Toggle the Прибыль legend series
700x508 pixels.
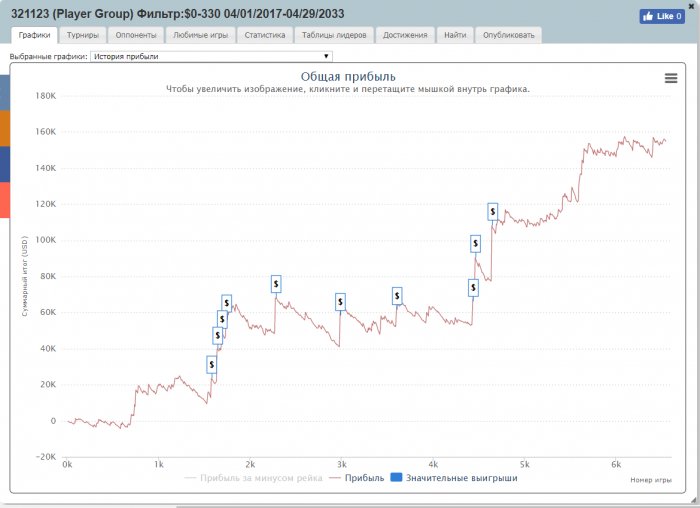click(356, 478)
